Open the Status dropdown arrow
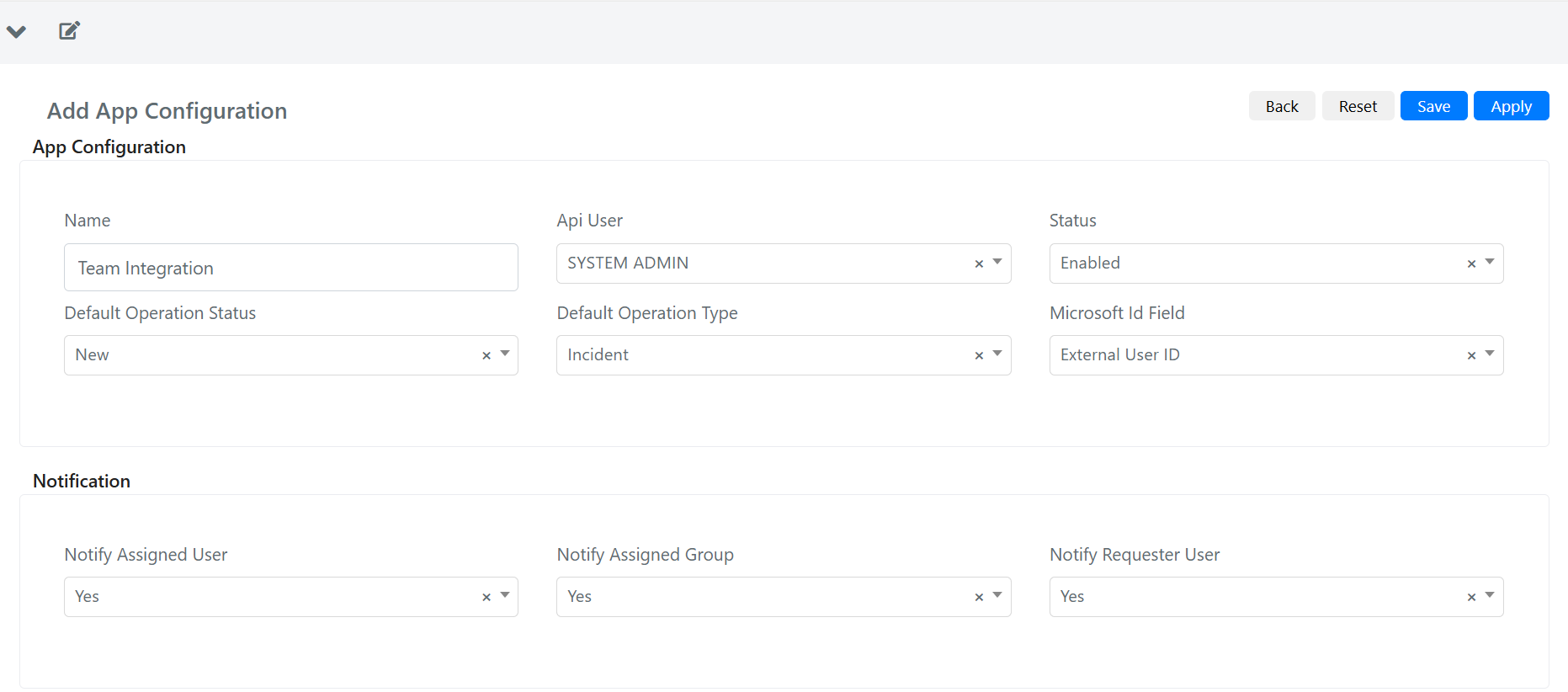This screenshot has height=692, width=1568. (x=1490, y=262)
